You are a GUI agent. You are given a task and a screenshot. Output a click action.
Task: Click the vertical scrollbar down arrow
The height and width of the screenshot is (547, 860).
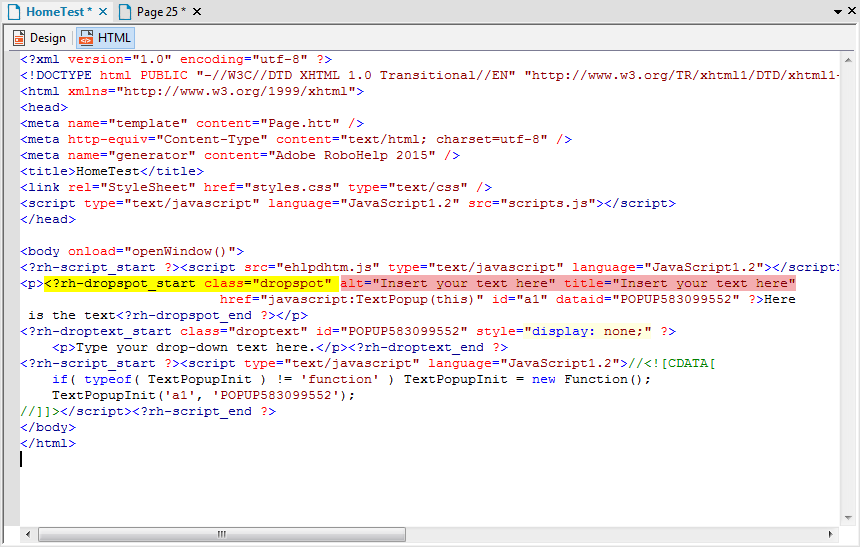(x=848, y=517)
